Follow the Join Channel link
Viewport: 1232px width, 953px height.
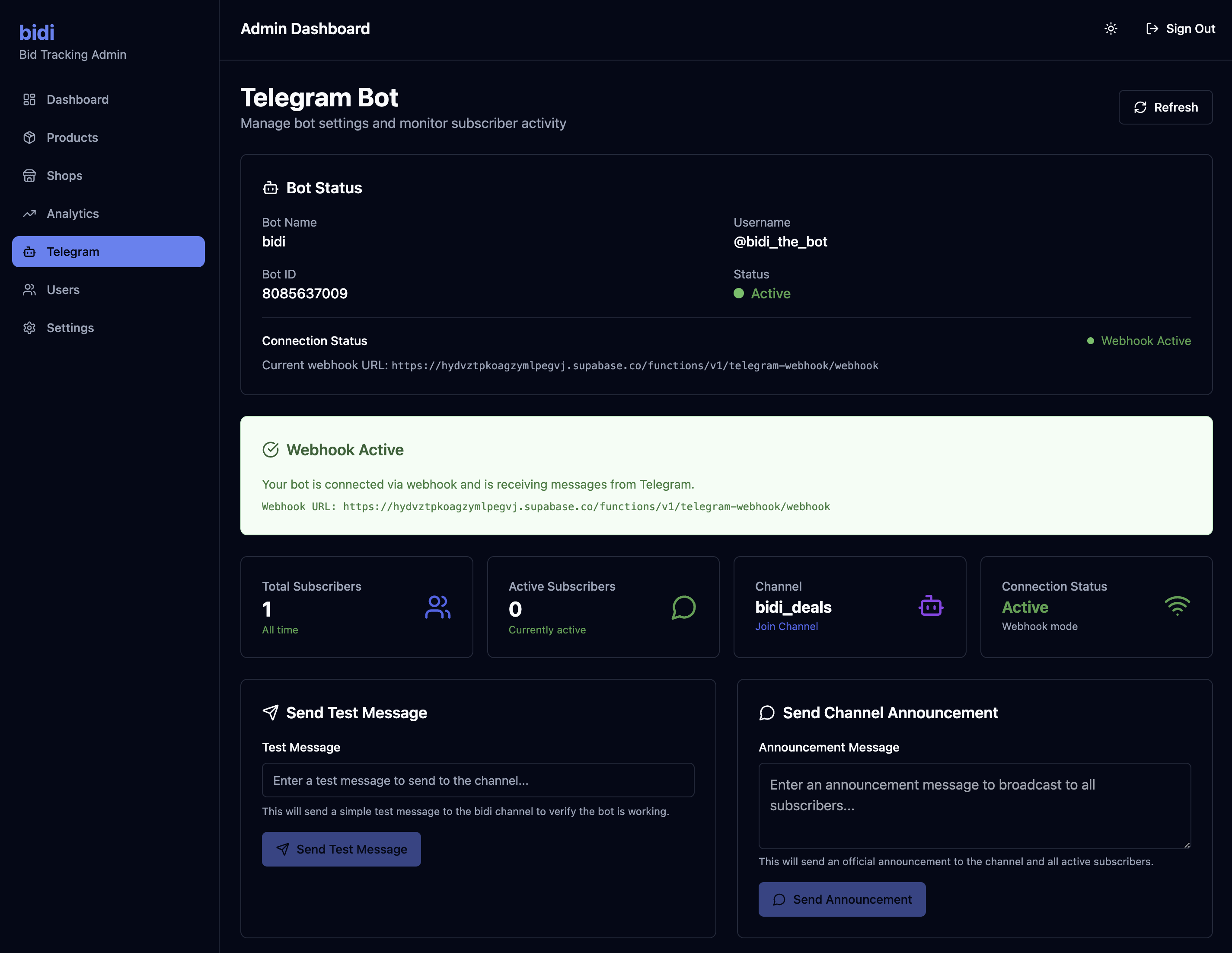point(786,626)
